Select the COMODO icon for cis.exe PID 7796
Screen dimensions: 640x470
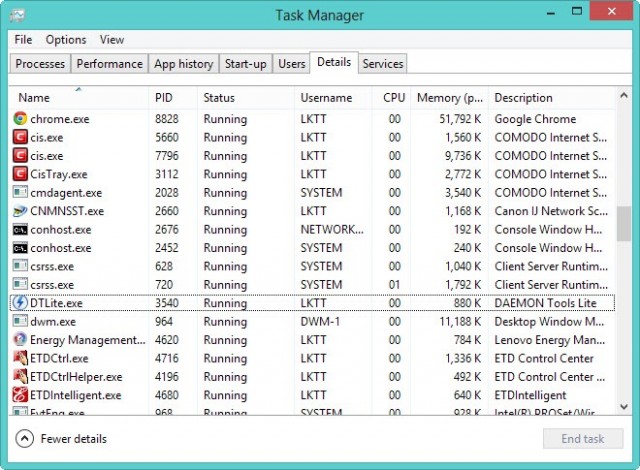20,155
